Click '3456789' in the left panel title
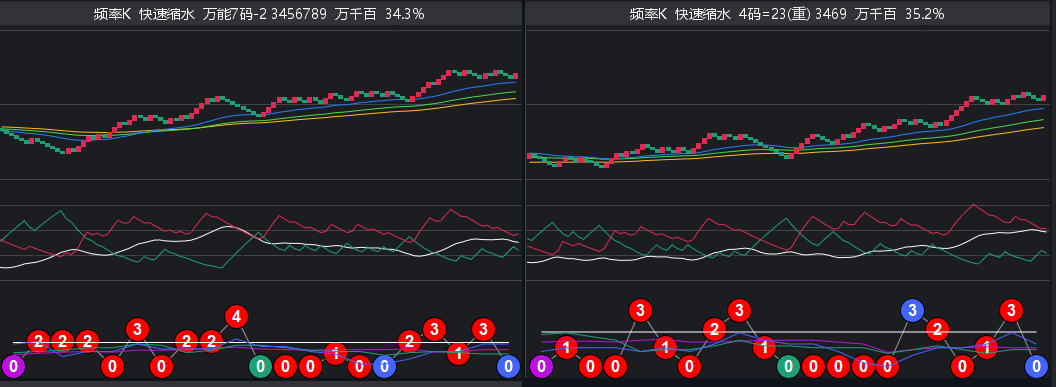The image size is (1056, 387). [299, 14]
